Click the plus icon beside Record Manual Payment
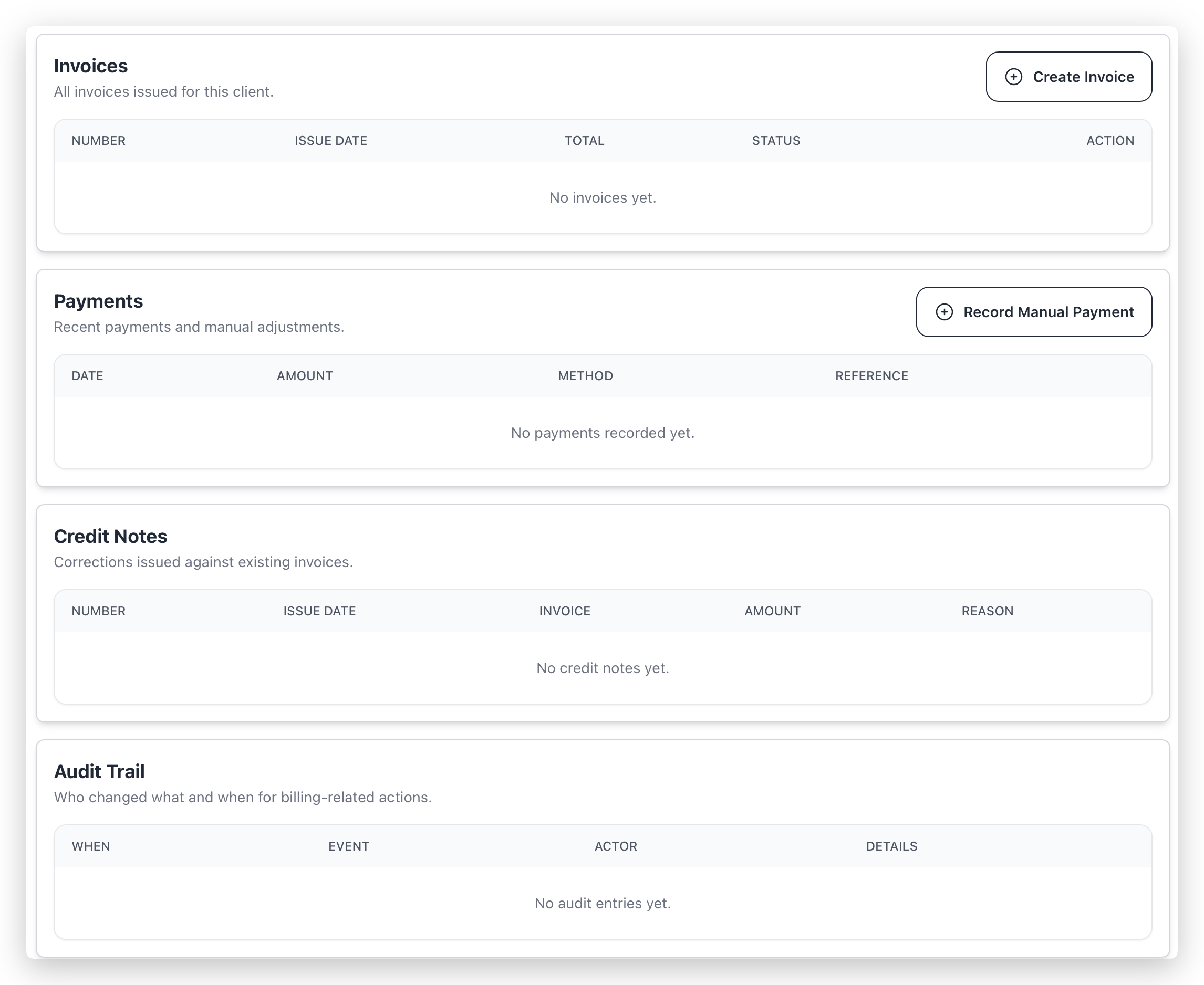Screen dimensions: 1204x985 [944, 312]
